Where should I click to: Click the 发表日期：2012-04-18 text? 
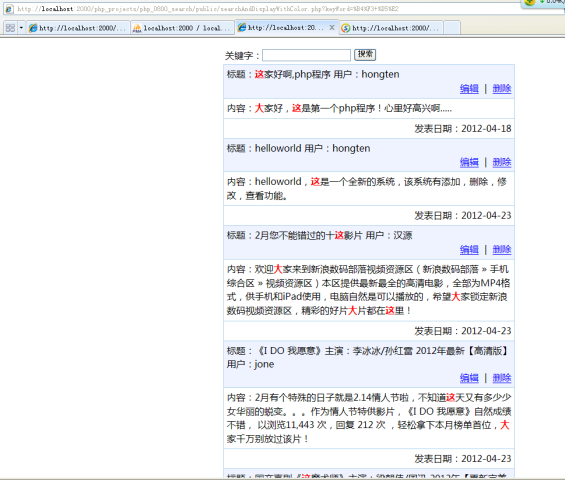463,129
